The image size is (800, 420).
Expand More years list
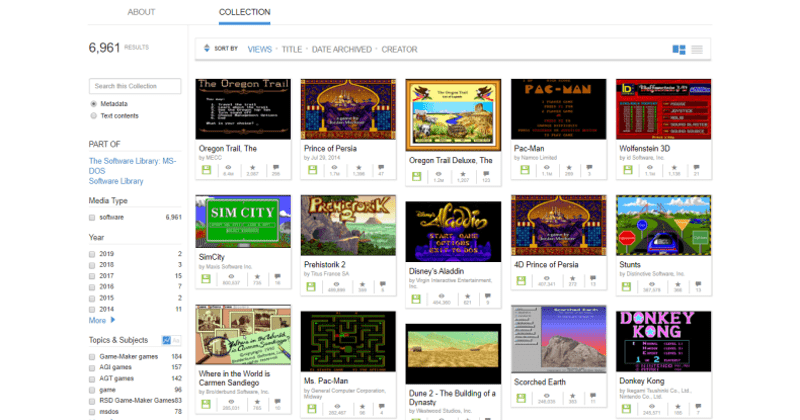click(102, 320)
